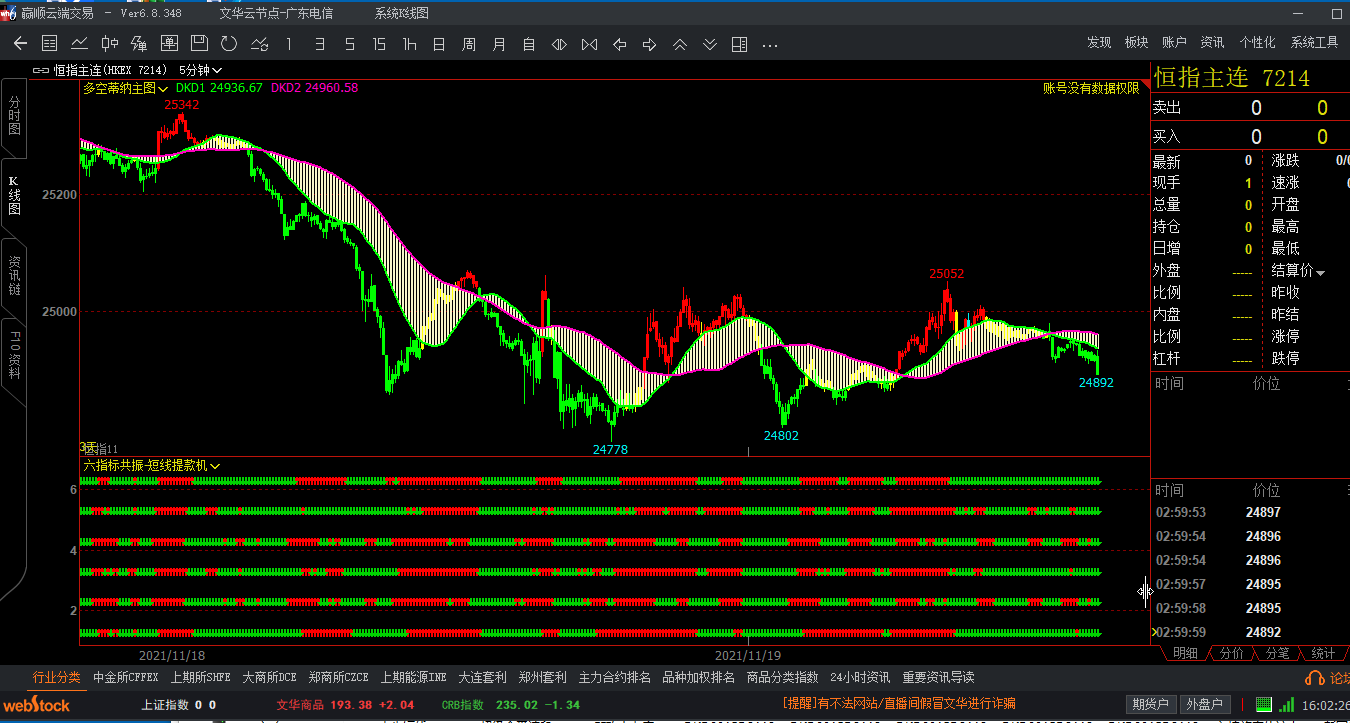The image size is (1350, 723).
Task: Click the 02:59:53 tick row
Action: [x=1251, y=512]
